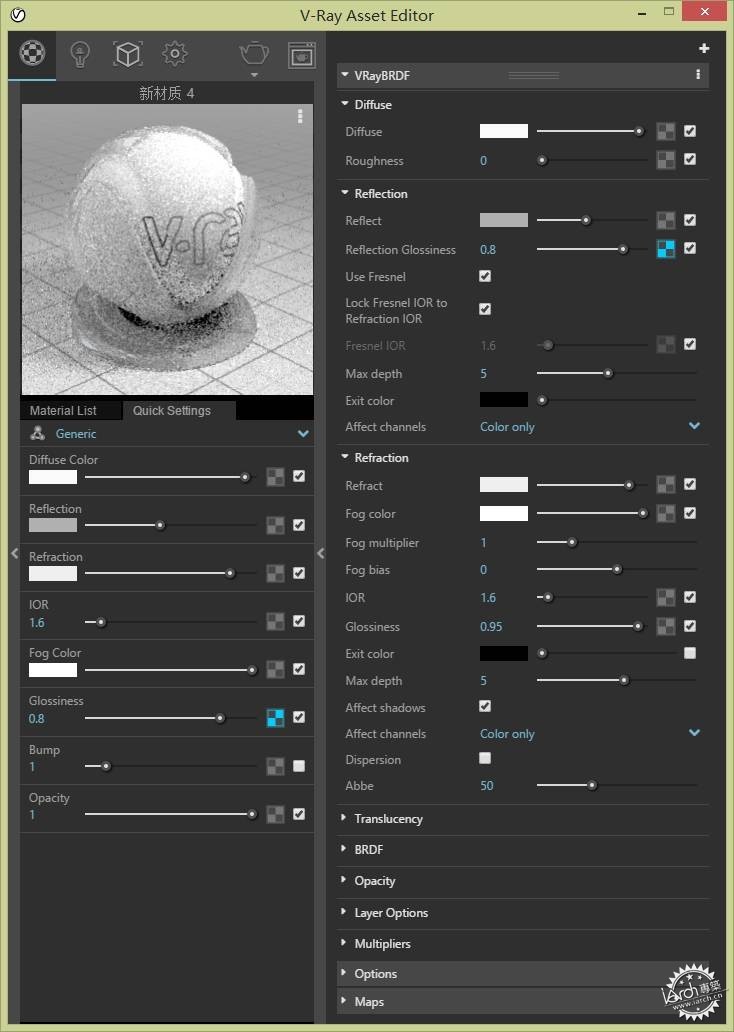Image resolution: width=734 pixels, height=1032 pixels.
Task: Click the plus add-layer icon
Action: 704,48
